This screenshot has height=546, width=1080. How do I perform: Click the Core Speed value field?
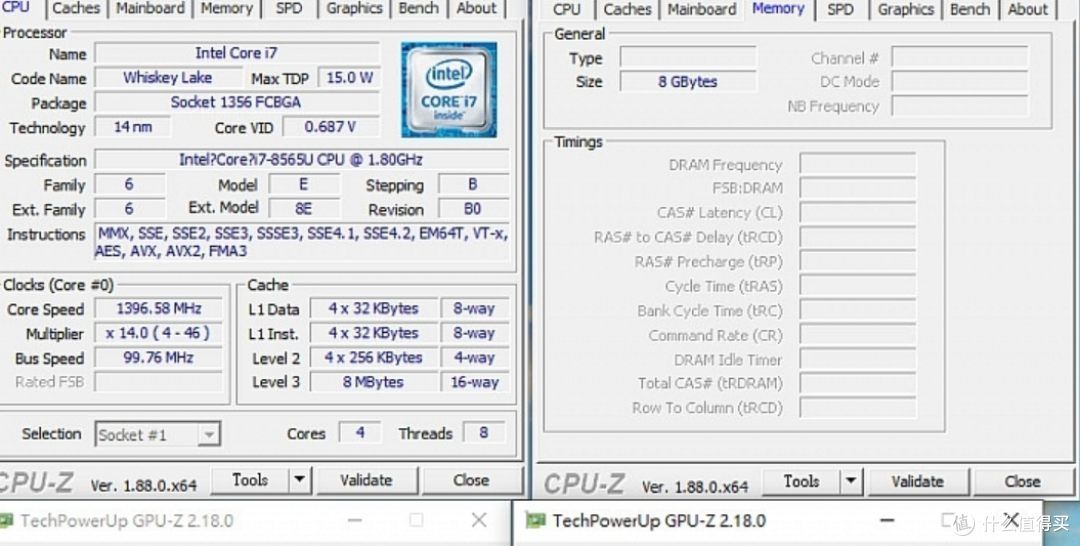[x=158, y=309]
